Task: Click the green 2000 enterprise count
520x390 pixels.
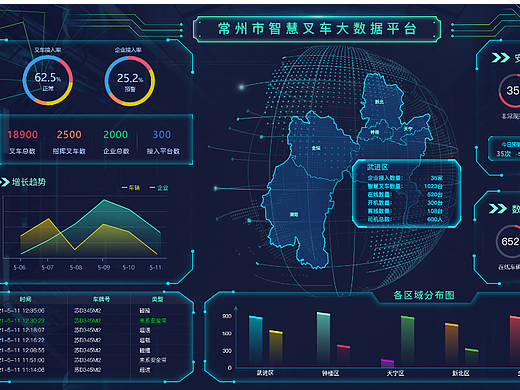Action: [x=115, y=135]
